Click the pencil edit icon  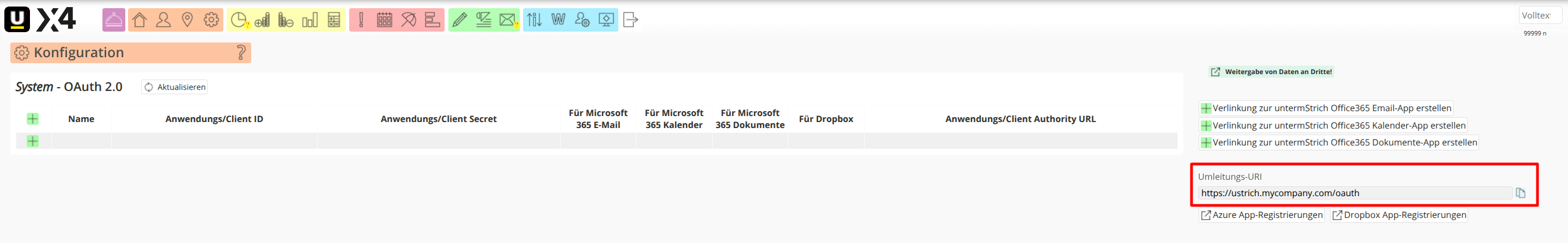[460, 20]
